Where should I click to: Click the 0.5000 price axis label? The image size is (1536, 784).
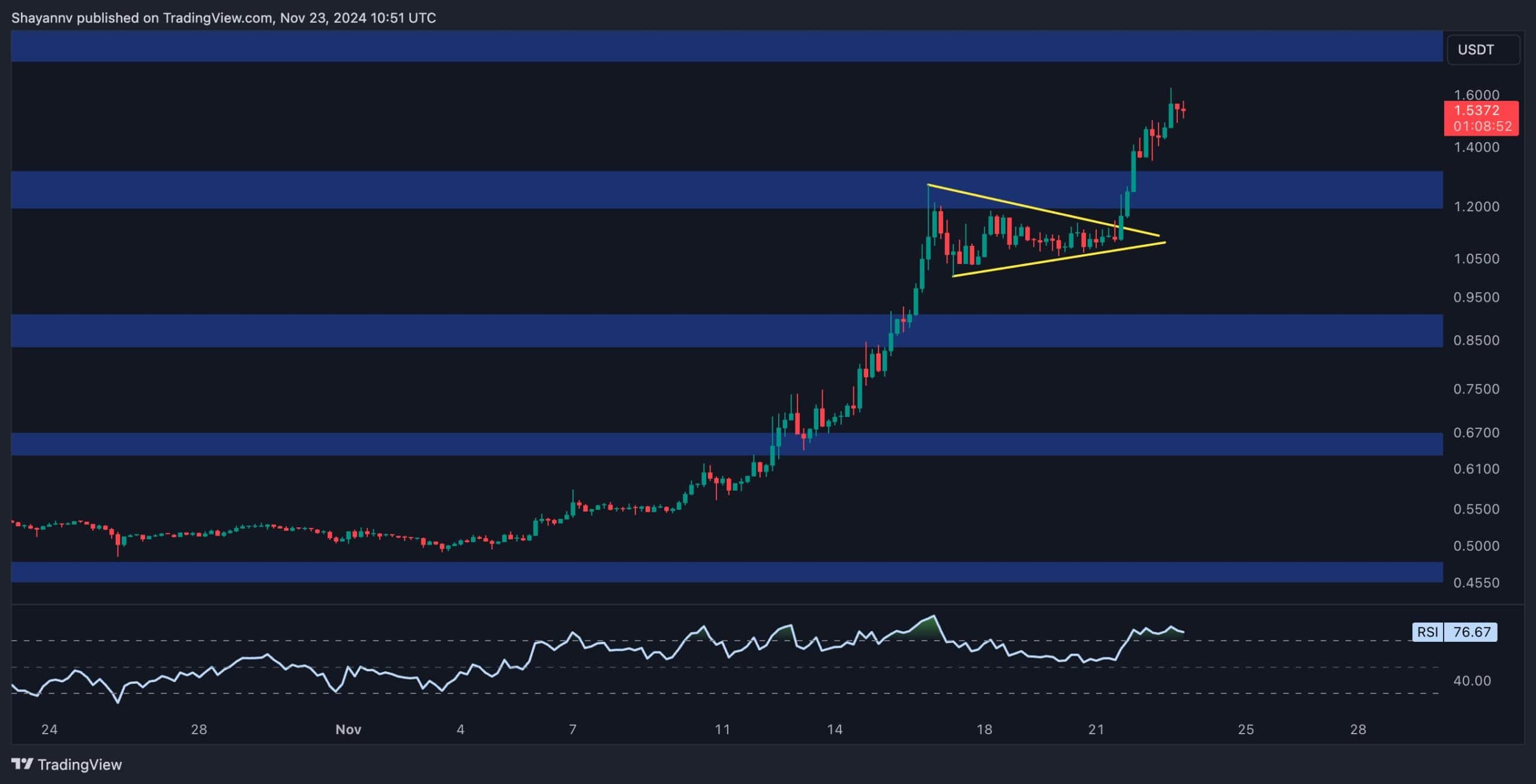tap(1476, 546)
